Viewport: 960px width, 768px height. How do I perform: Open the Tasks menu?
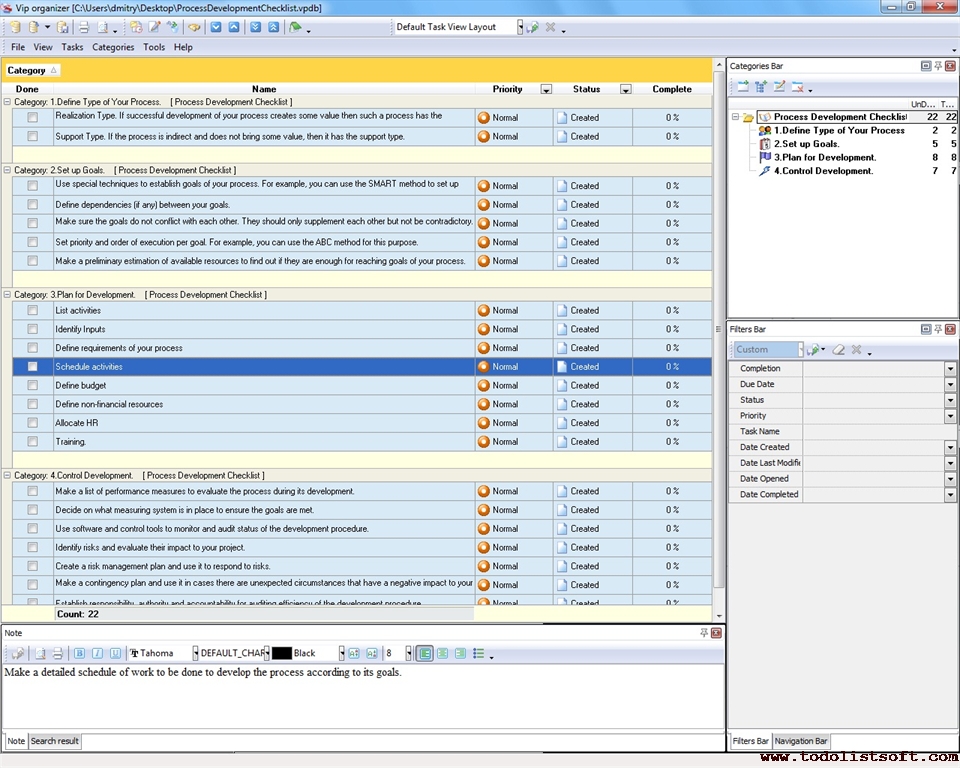pos(72,46)
